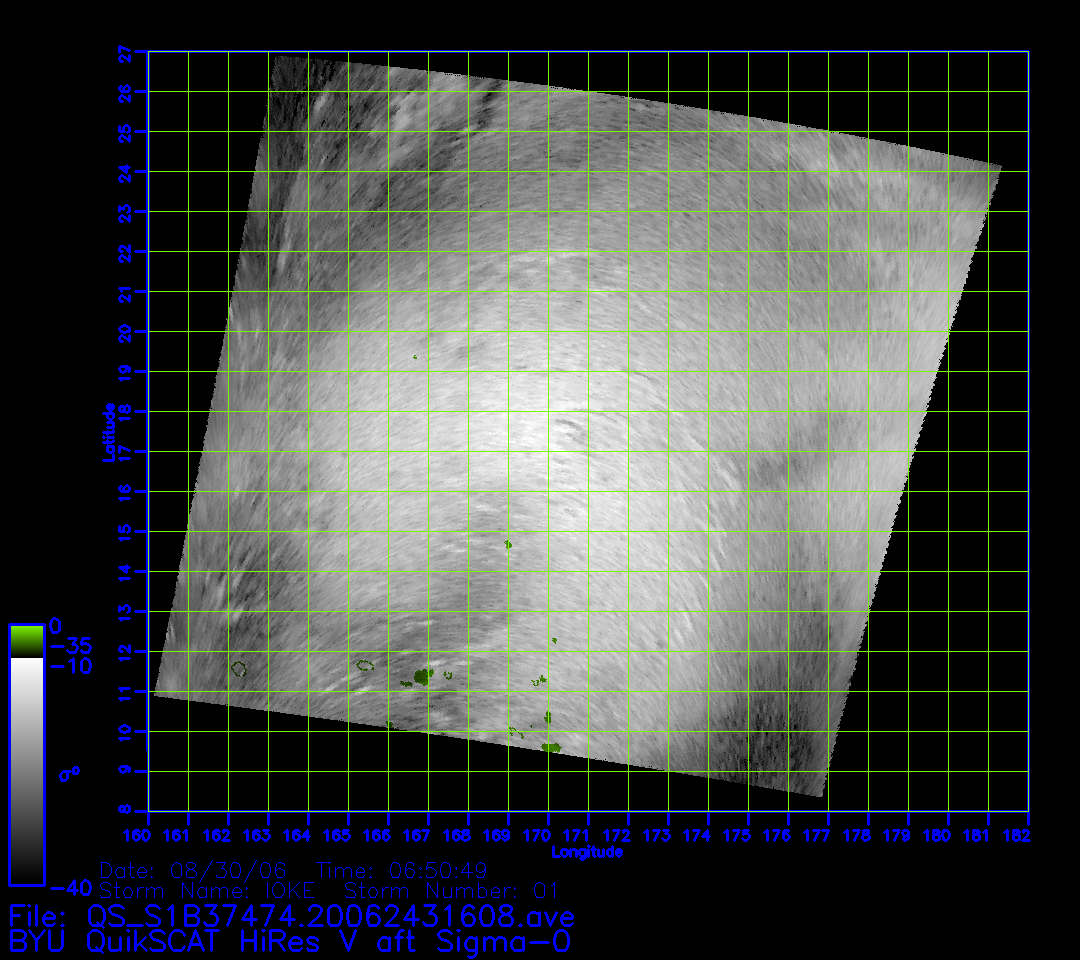The height and width of the screenshot is (960, 1080).
Task: Click the Latitude axis title
Action: tap(107, 431)
